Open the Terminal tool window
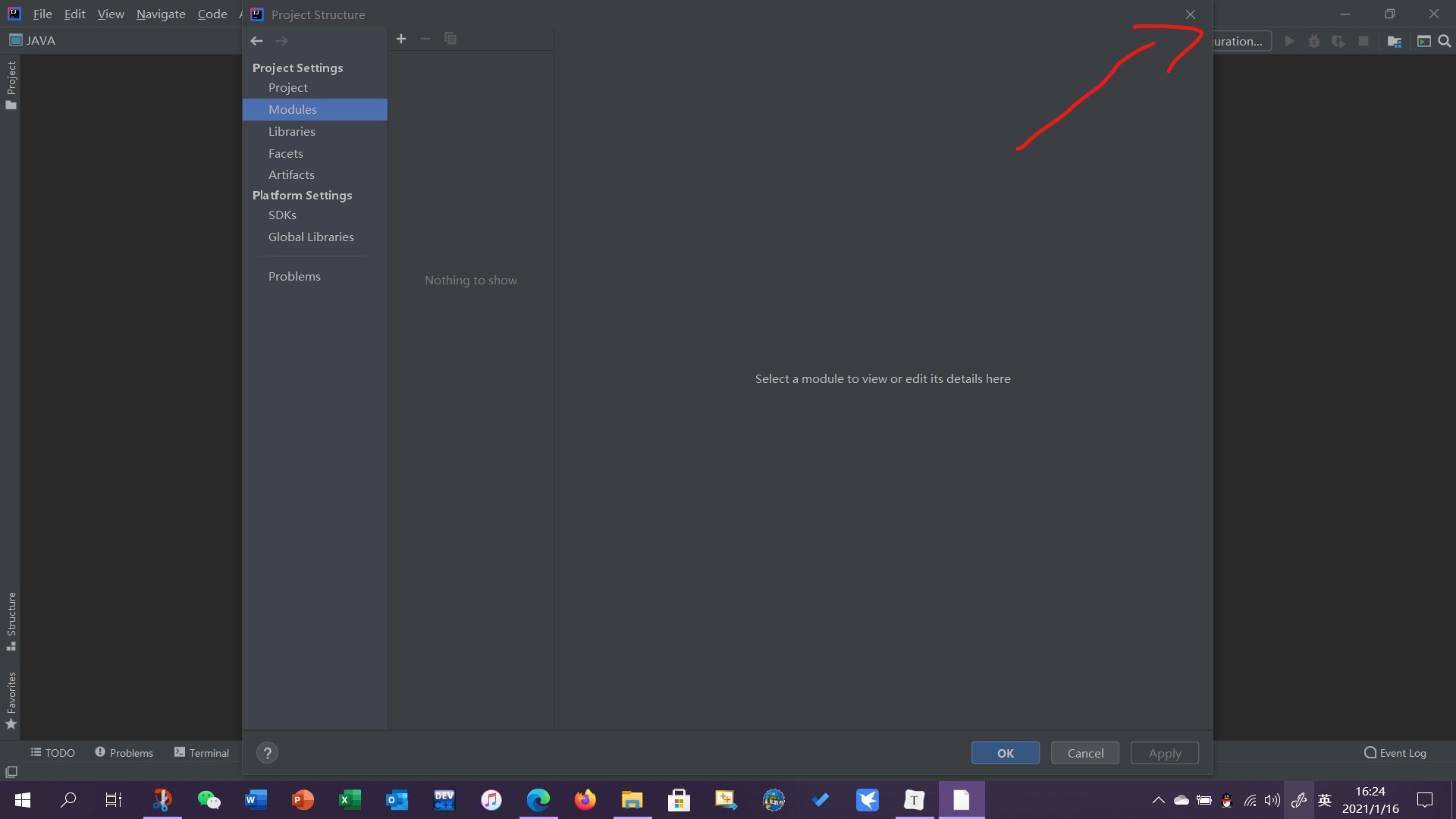Viewport: 1456px width, 819px height. pyautogui.click(x=202, y=753)
